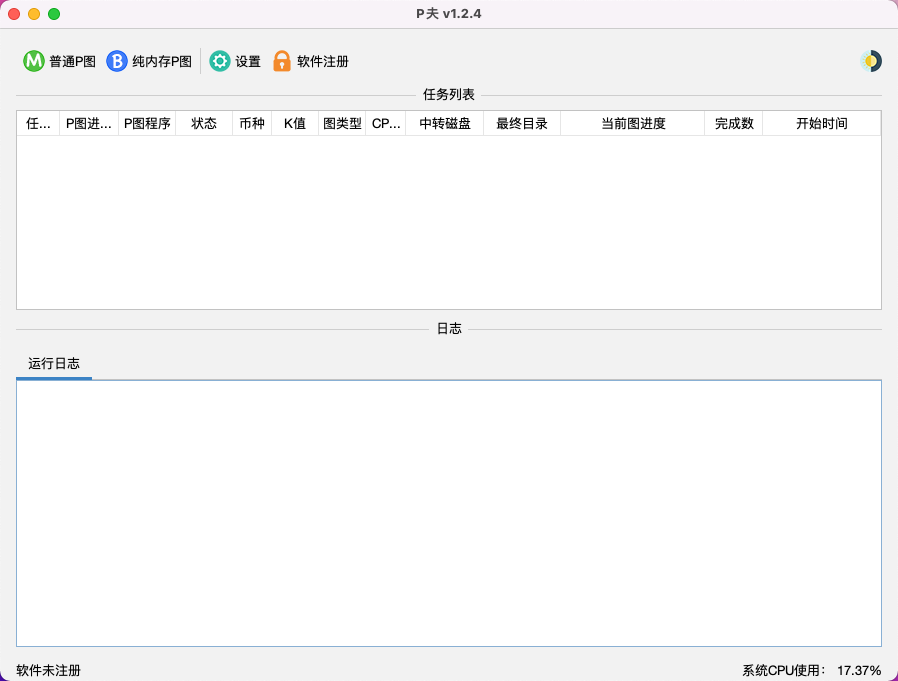
Task: Click the 设置 toolbar label
Action: click(248, 62)
